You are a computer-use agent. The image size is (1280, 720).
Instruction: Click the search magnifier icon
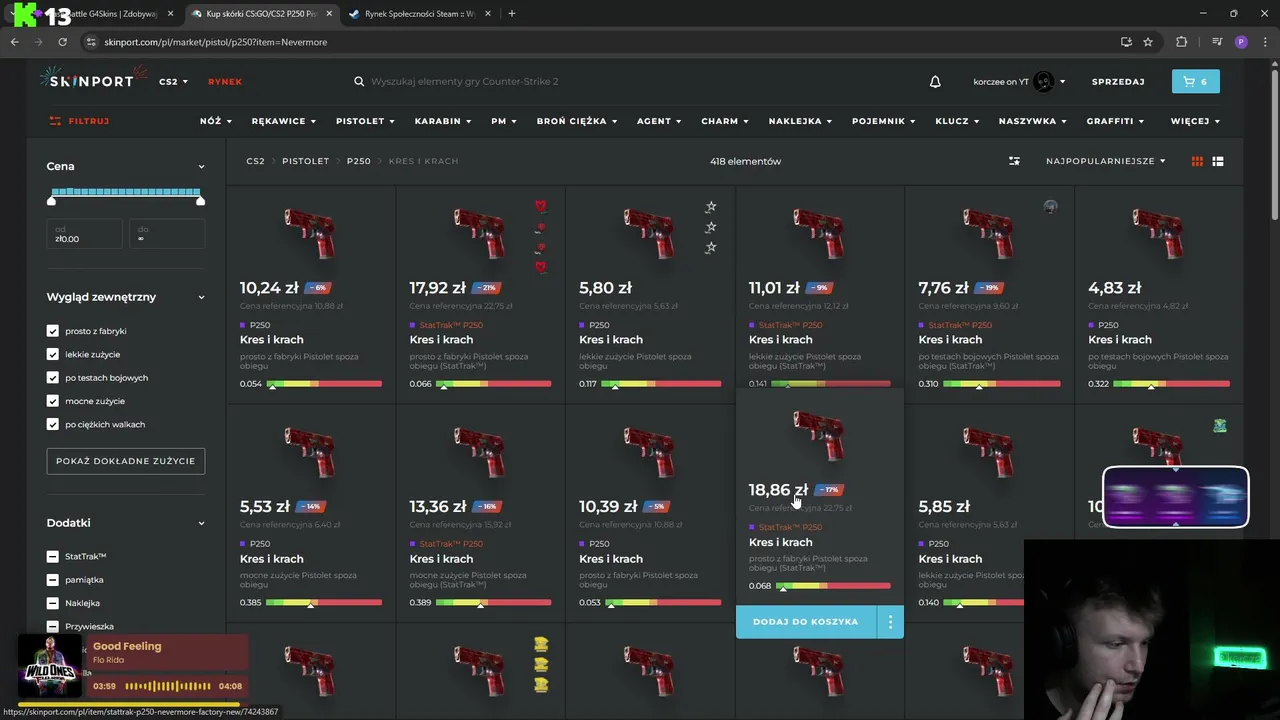pyautogui.click(x=359, y=82)
